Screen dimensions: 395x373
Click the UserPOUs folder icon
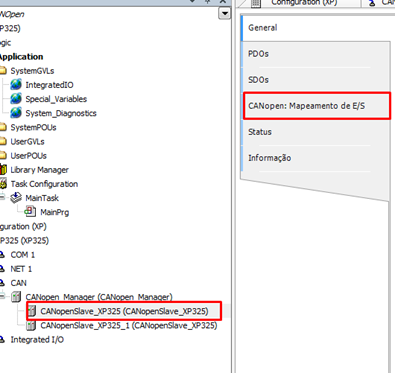pos(3,156)
